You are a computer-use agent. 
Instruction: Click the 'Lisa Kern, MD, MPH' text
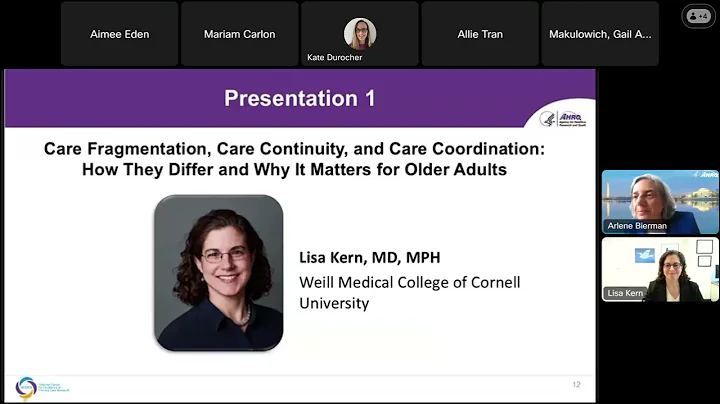pyautogui.click(x=370, y=258)
